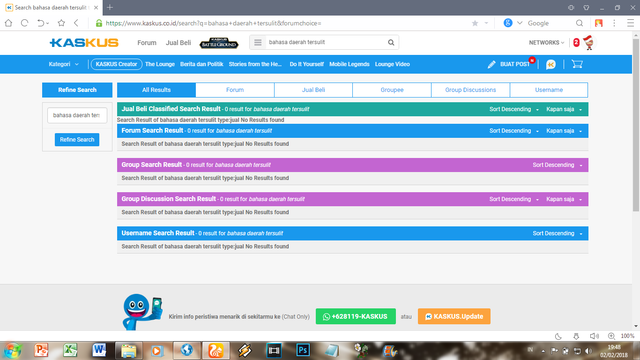Open the KASKUS chat bubble icon
The height and width of the screenshot is (360, 640).
551,64
